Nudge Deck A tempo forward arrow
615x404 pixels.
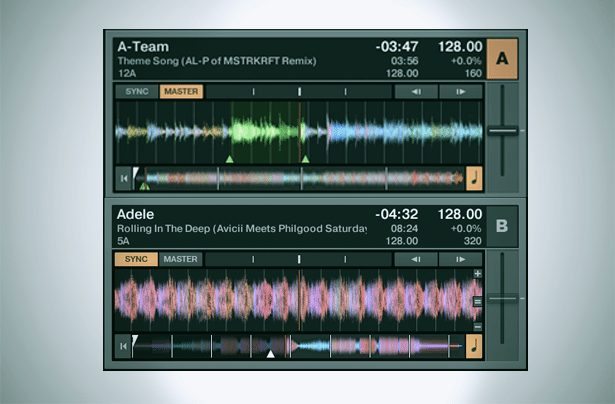[461, 91]
